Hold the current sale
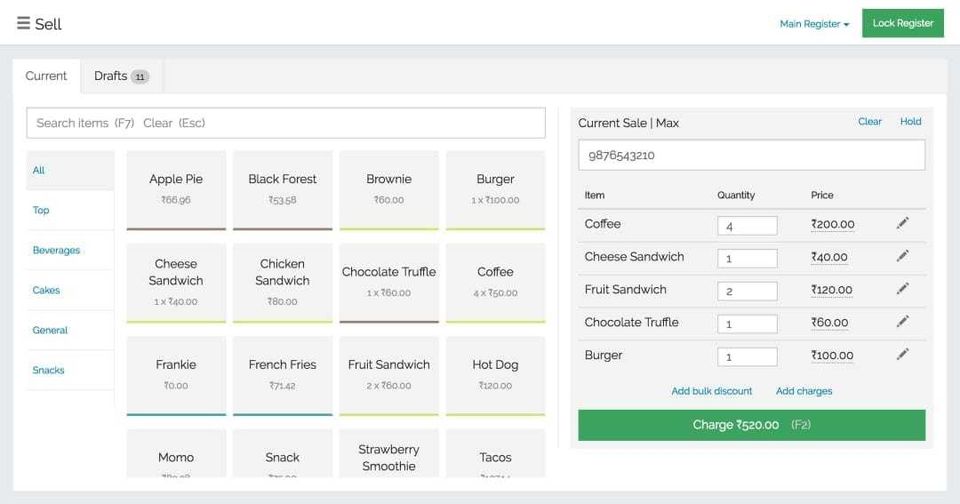This screenshot has width=960, height=504. 910,122
